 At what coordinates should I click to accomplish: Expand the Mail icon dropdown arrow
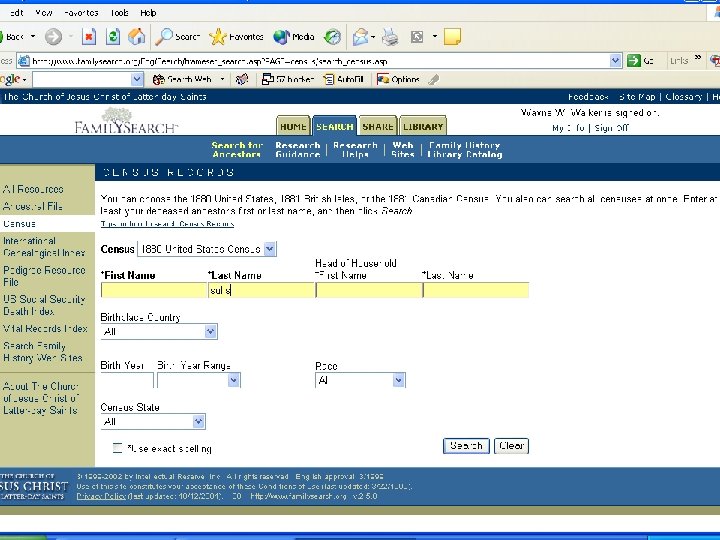pos(373,37)
